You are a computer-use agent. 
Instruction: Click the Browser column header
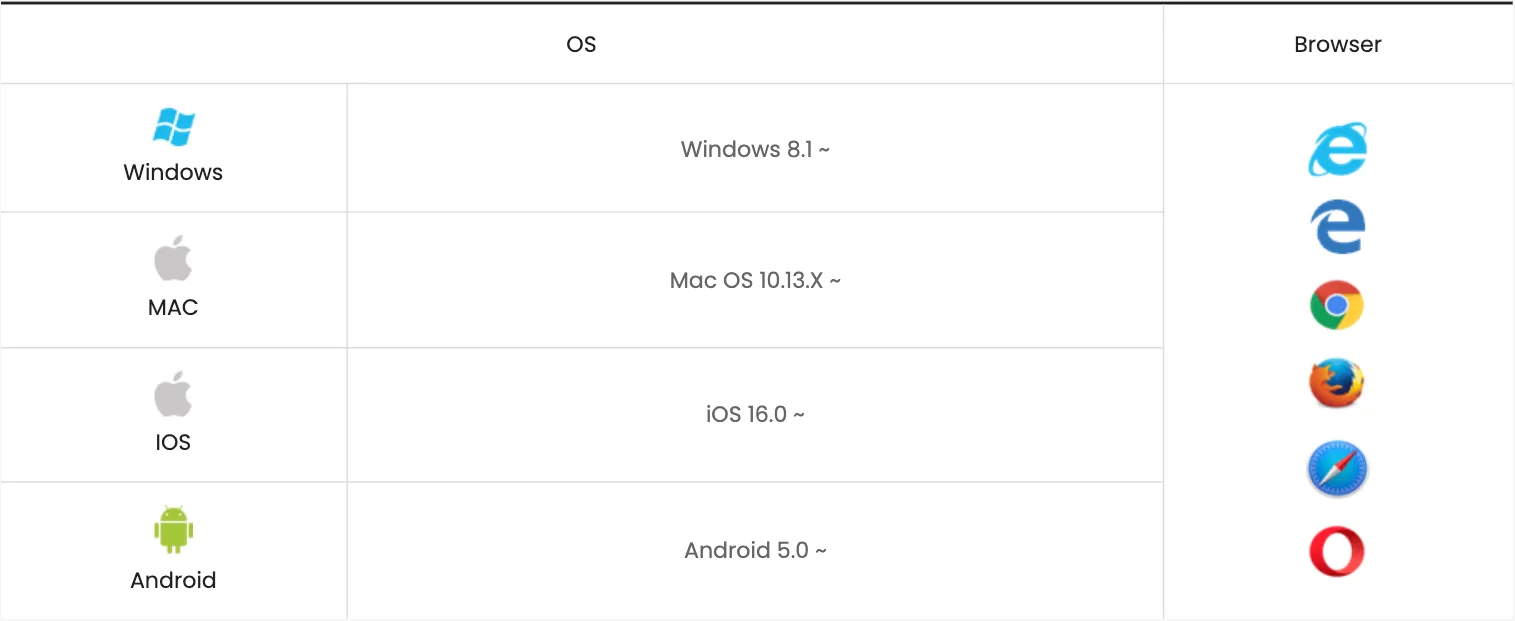pos(1337,44)
